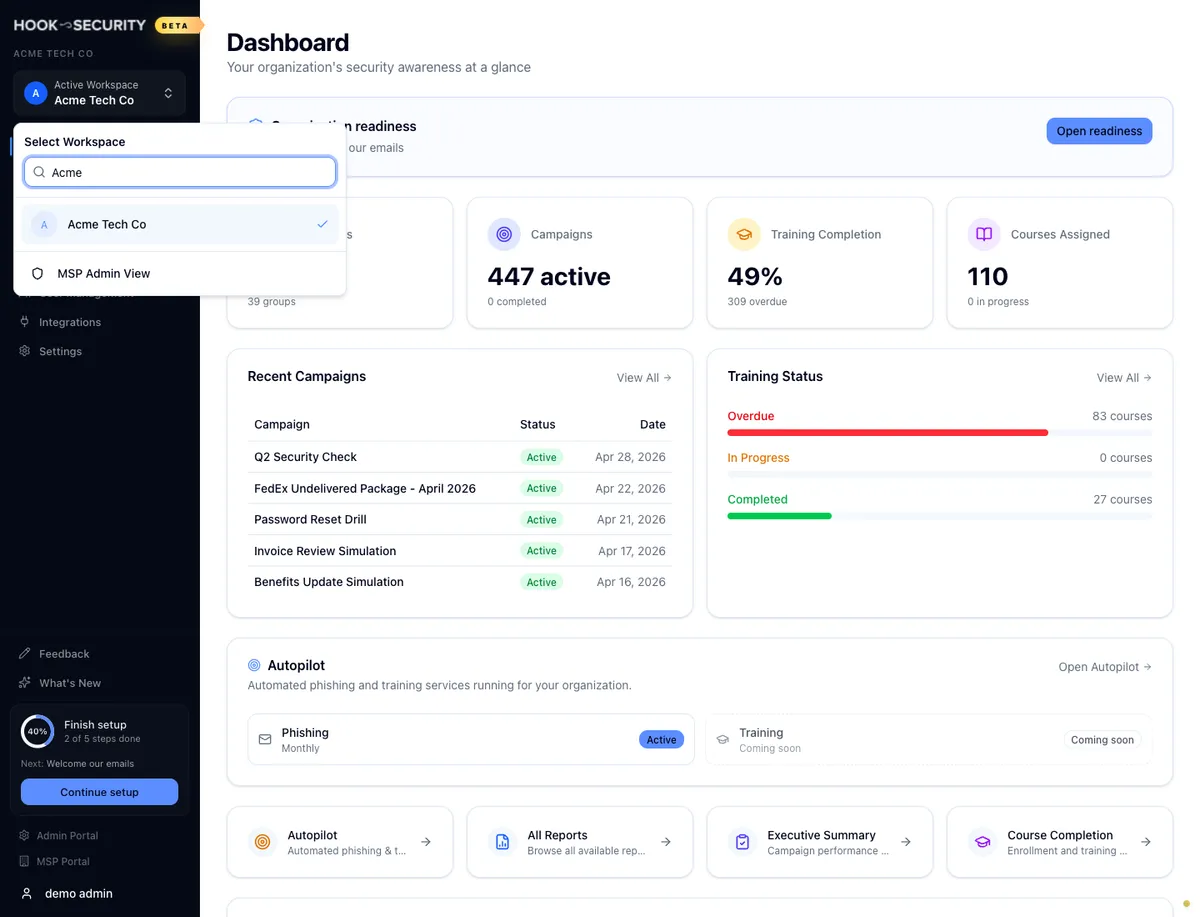Choose MSP Admin View option
Viewport: 1200px width, 917px height.
[180, 273]
